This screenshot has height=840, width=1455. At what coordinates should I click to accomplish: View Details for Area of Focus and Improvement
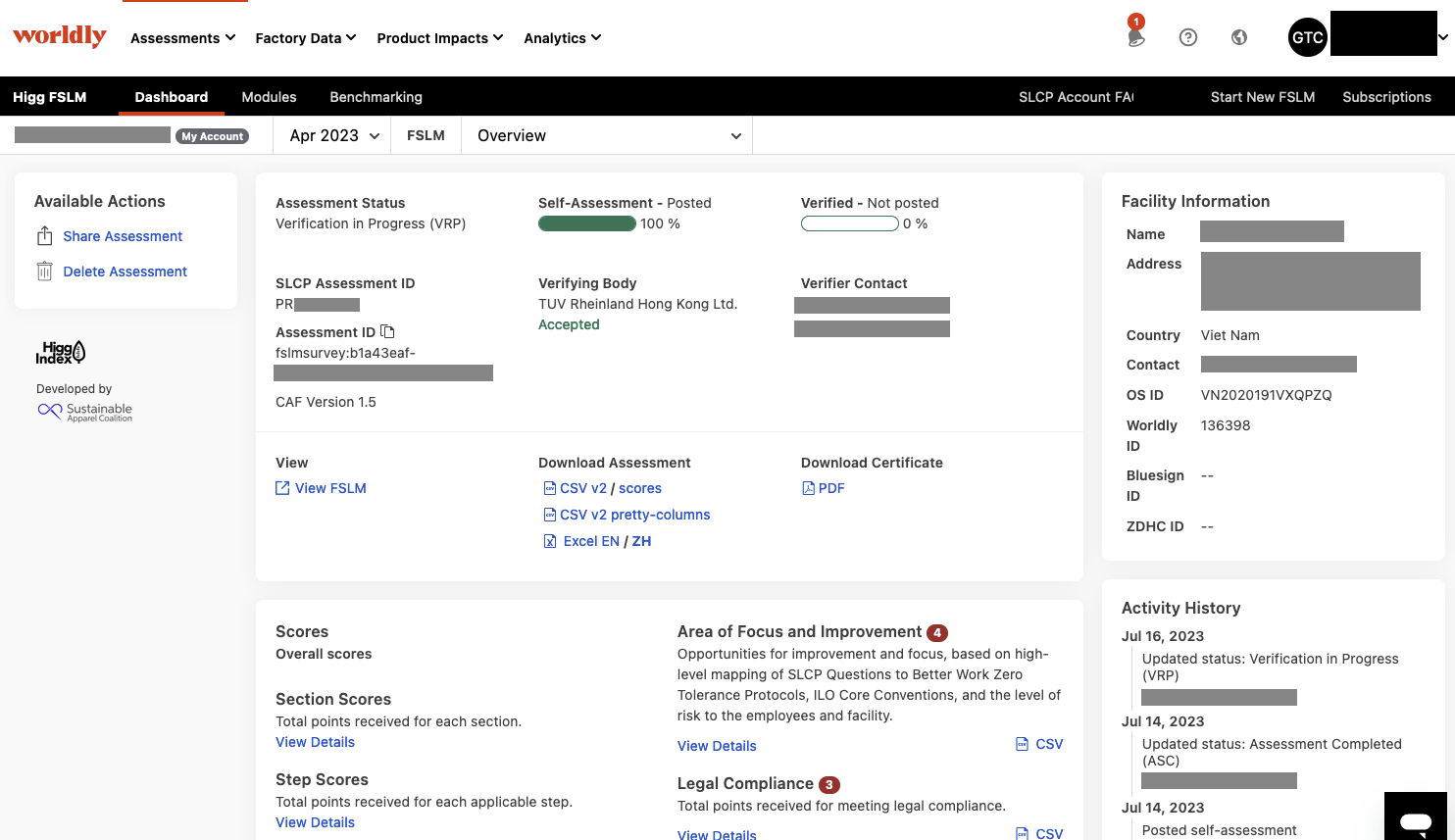click(x=717, y=746)
